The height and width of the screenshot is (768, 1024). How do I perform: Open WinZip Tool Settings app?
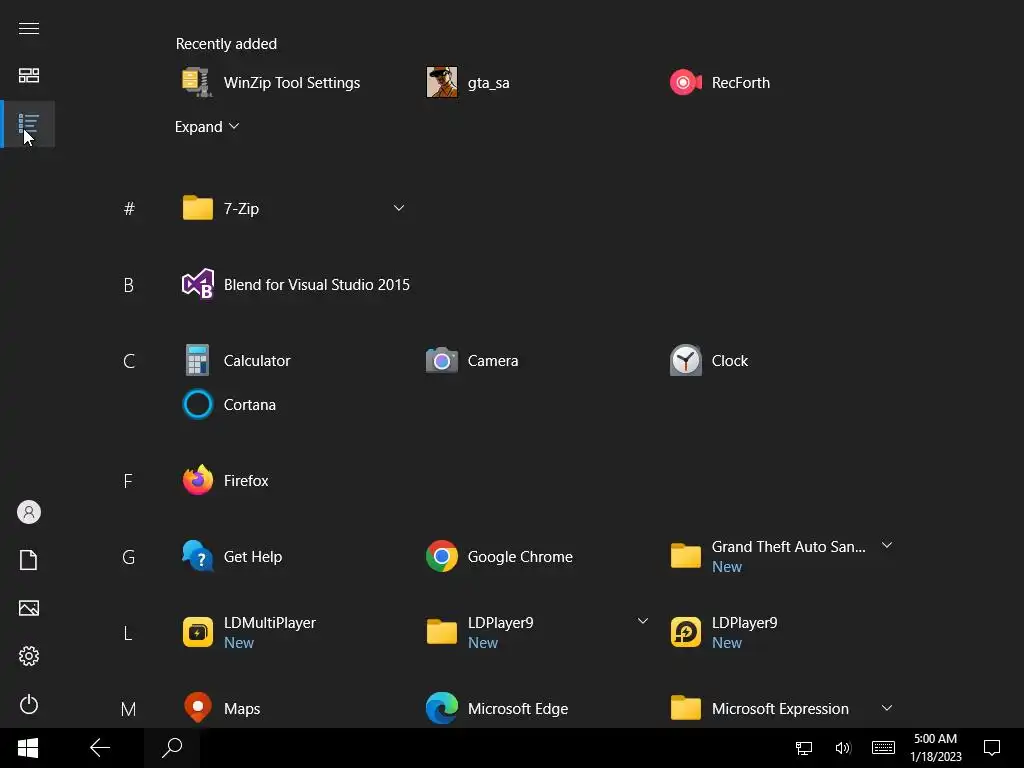tap(271, 83)
